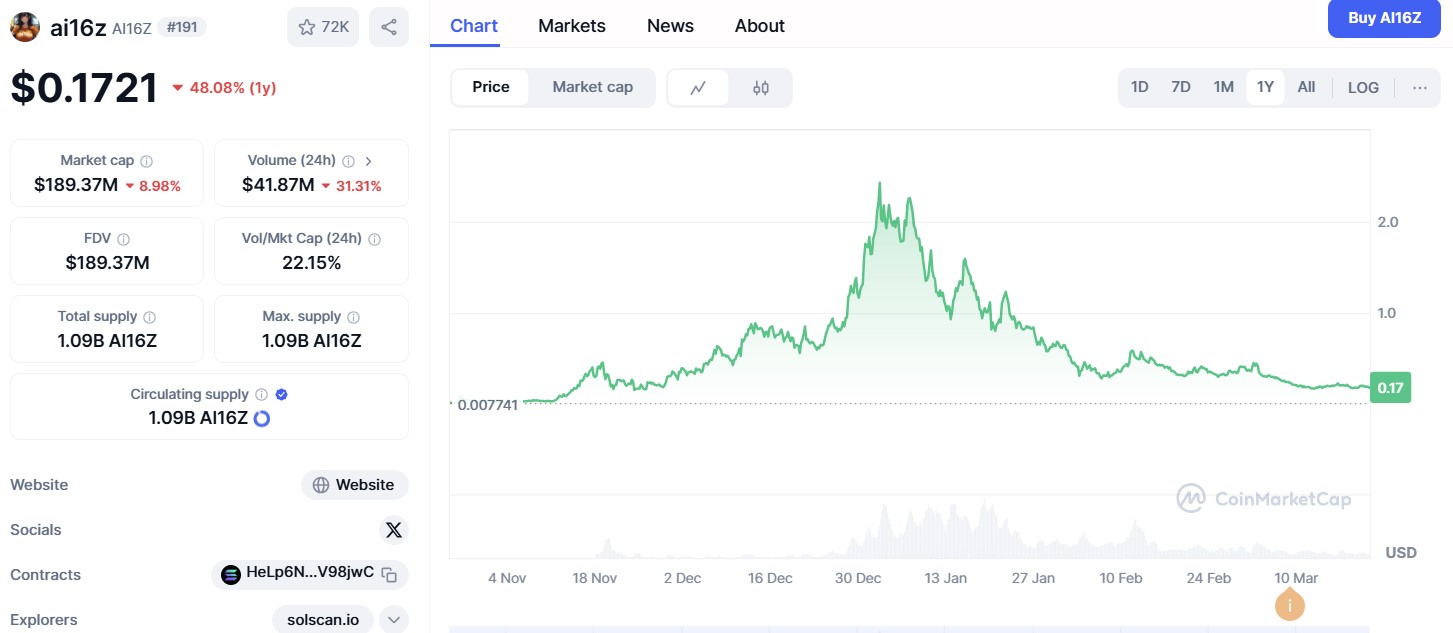The image size is (1453, 633).
Task: Click the Buy AI16Z button
Action: (1384, 18)
